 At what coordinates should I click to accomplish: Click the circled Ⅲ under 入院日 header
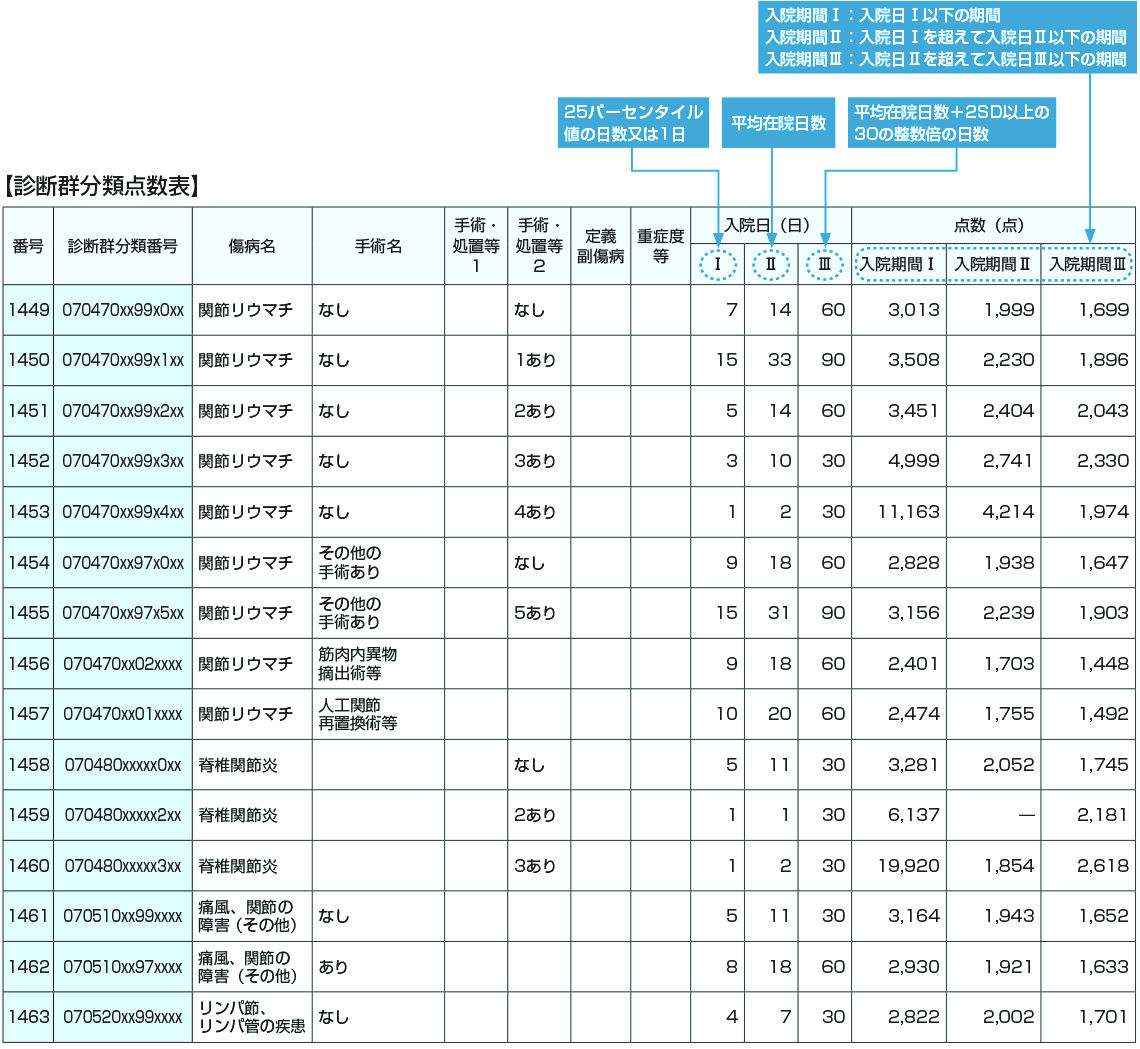[824, 265]
